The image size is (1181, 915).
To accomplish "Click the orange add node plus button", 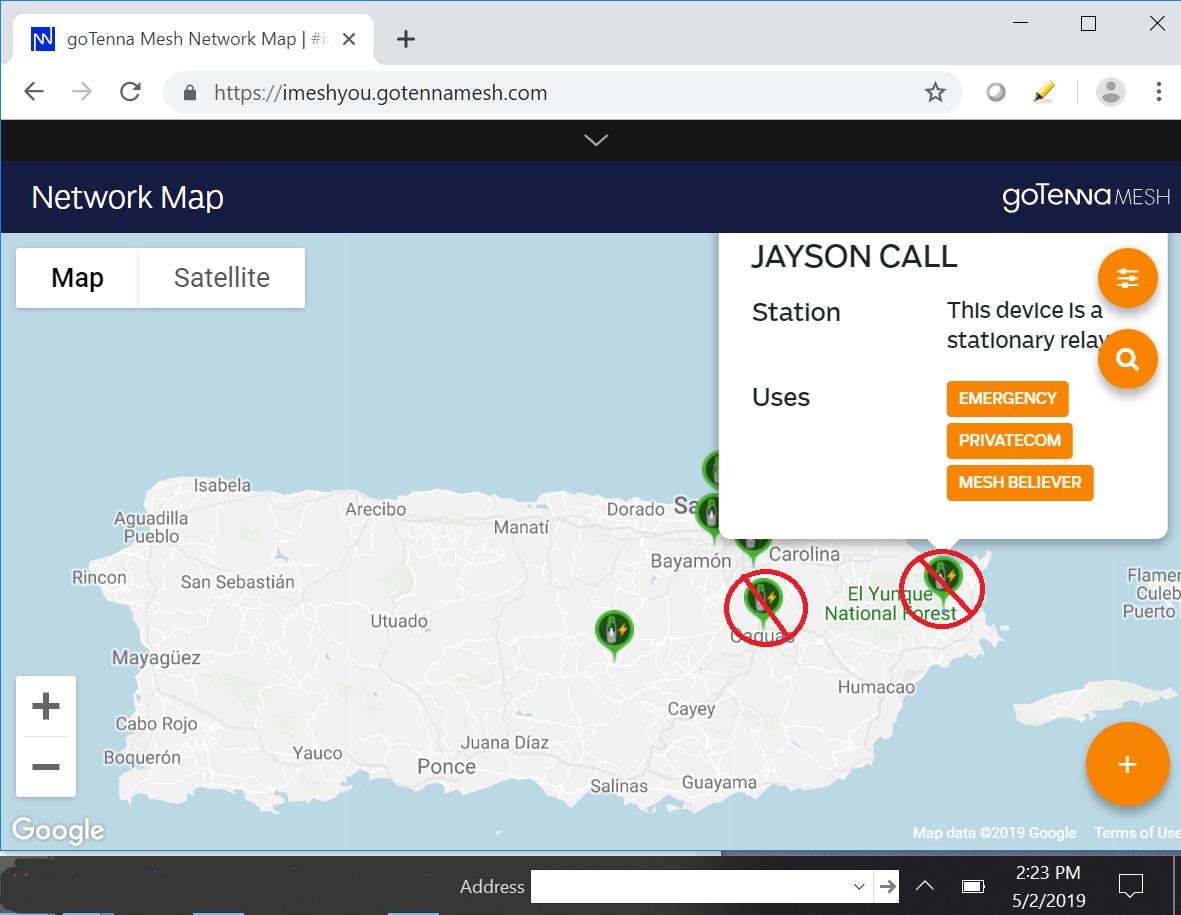I will (x=1127, y=764).
